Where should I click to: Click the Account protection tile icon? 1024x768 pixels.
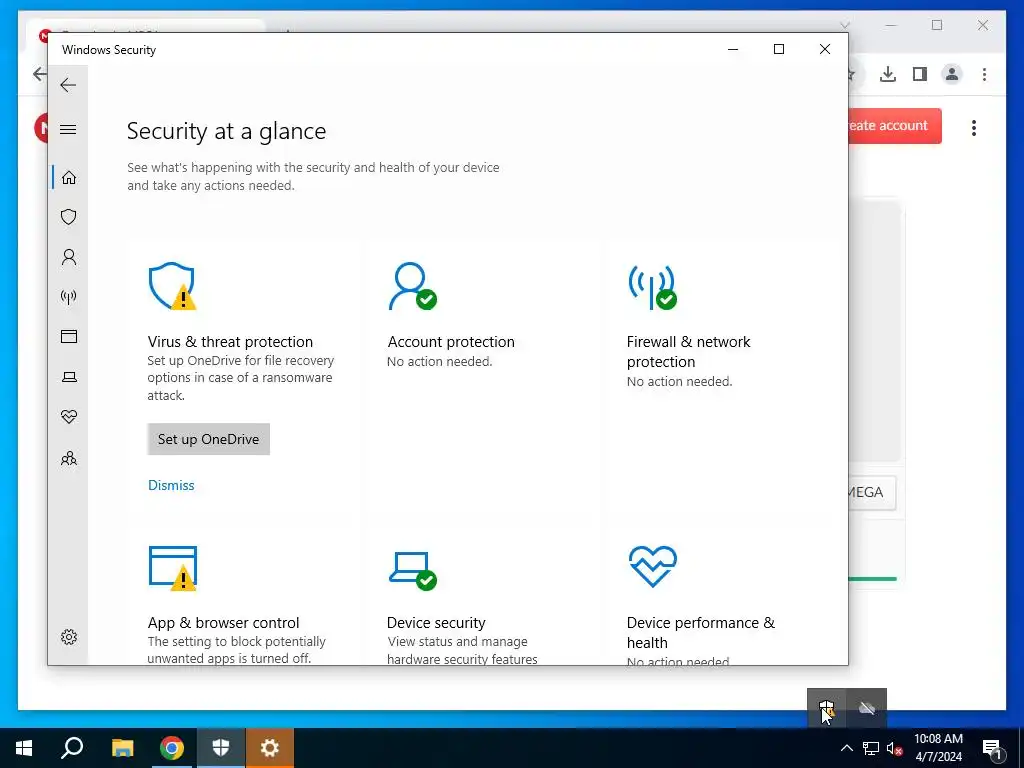tap(412, 286)
